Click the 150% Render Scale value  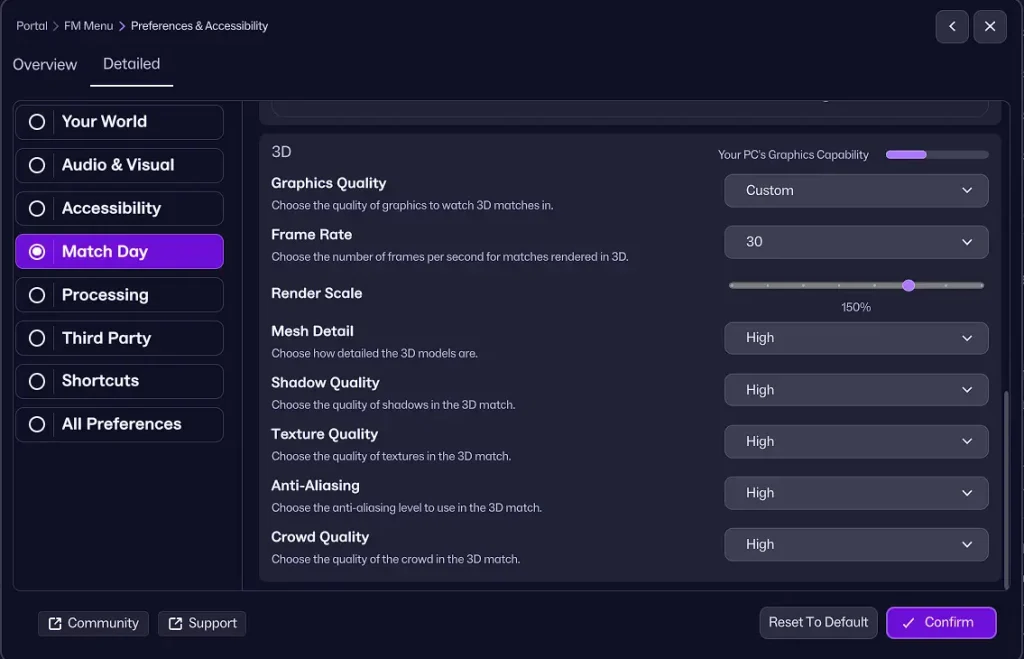pyautogui.click(x=856, y=308)
